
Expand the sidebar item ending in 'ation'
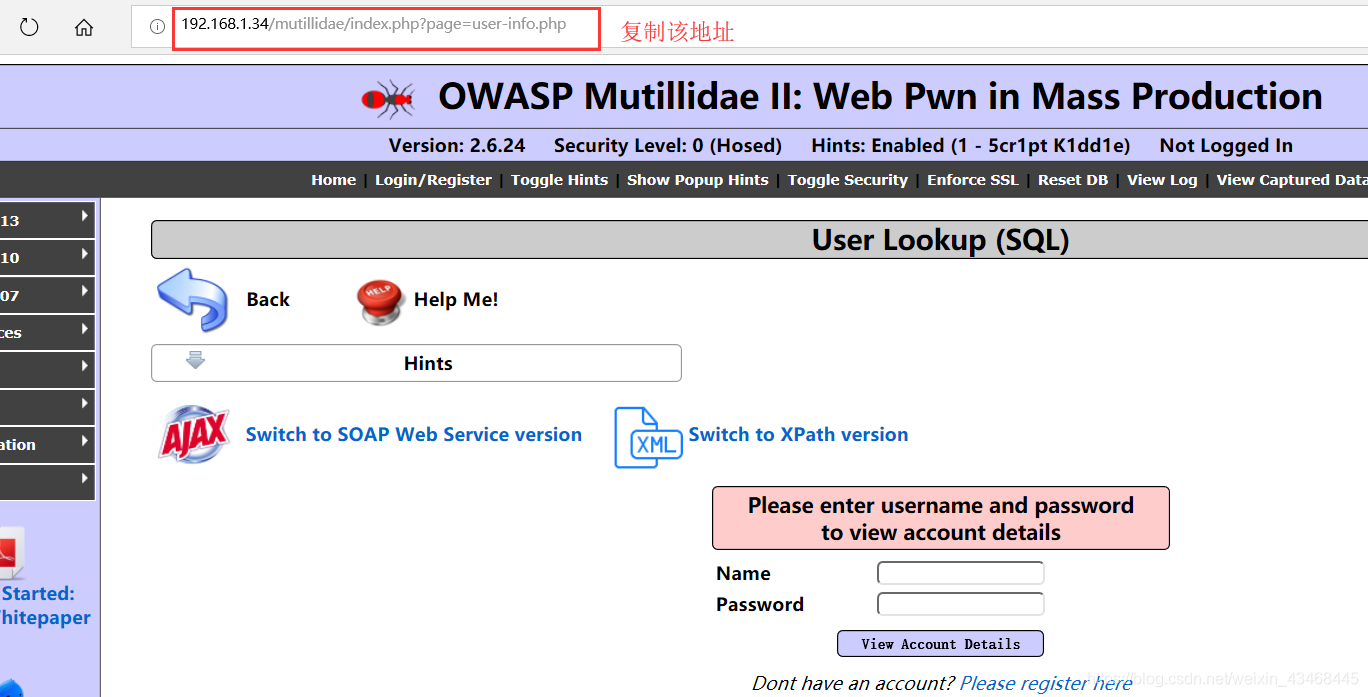[x=47, y=444]
